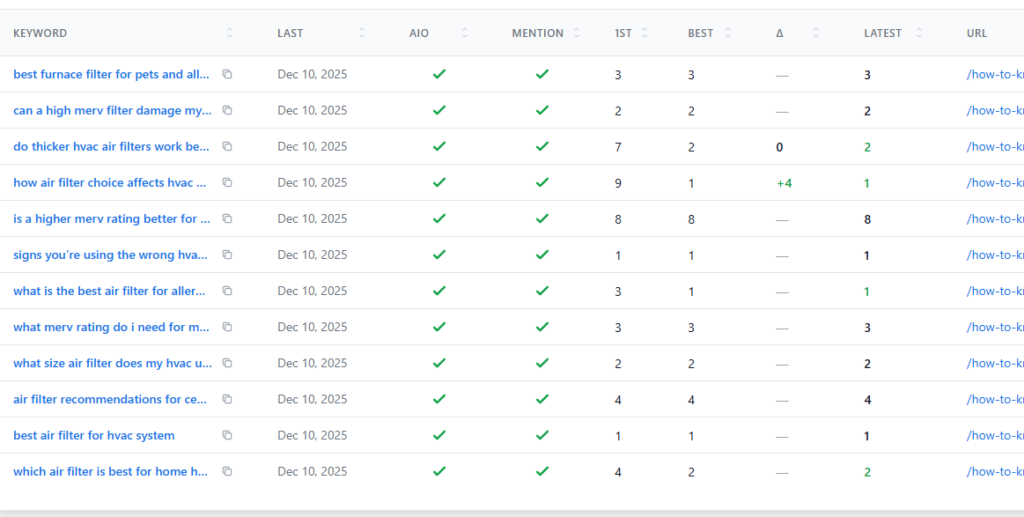The width and height of the screenshot is (1024, 517).
Task: Click copy icon beside 'do thicker hvac air filters'
Action: (x=227, y=147)
